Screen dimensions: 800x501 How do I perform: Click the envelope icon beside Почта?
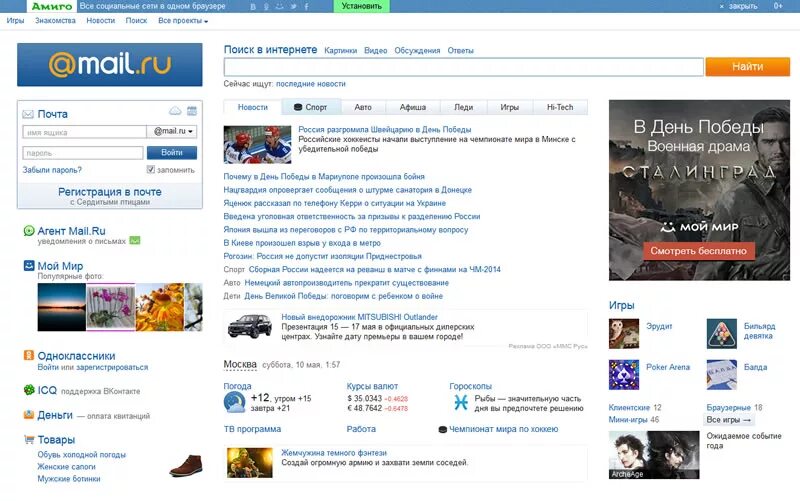click(28, 114)
